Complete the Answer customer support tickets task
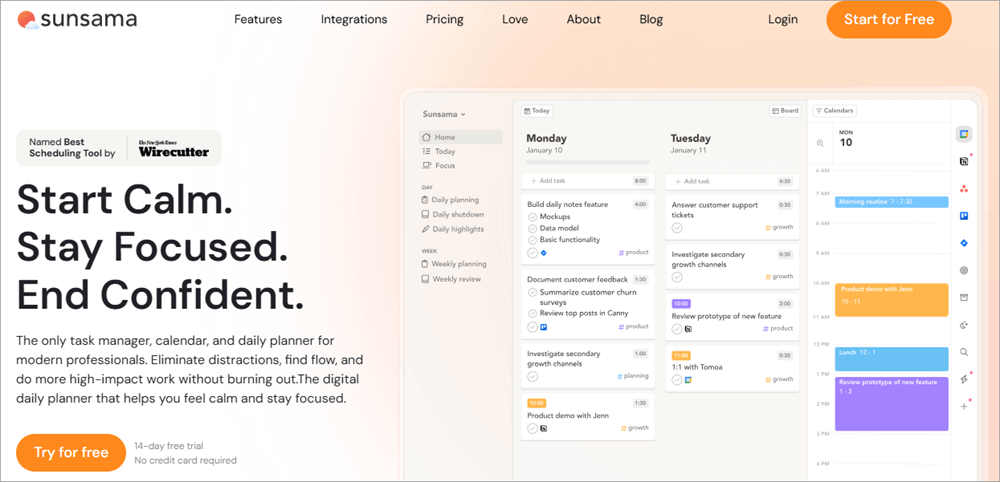Image resolution: width=1000 pixels, height=483 pixels. [677, 228]
